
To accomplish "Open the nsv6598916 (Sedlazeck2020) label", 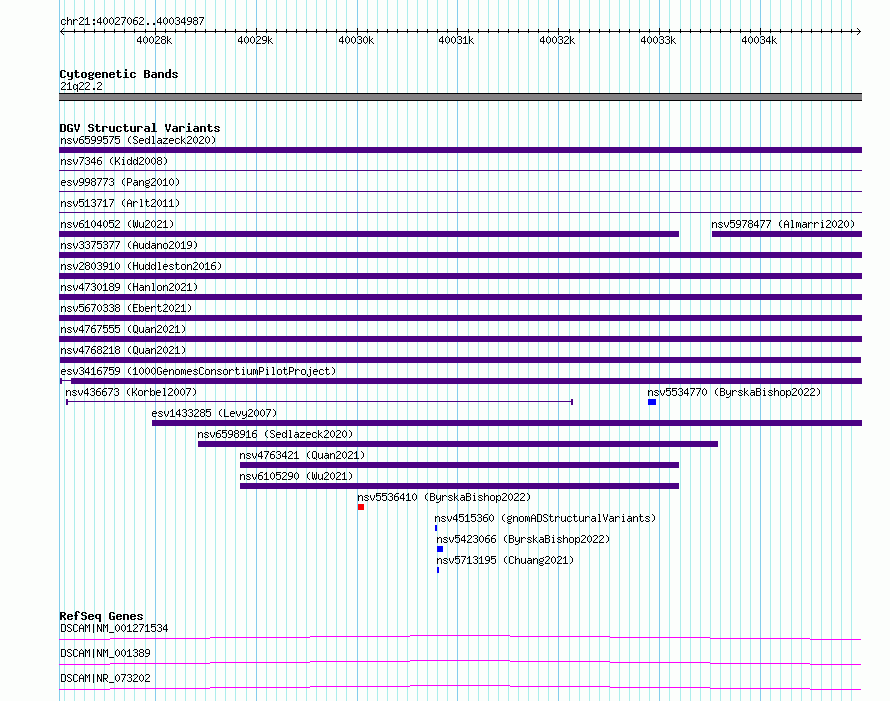I will tap(275, 434).
